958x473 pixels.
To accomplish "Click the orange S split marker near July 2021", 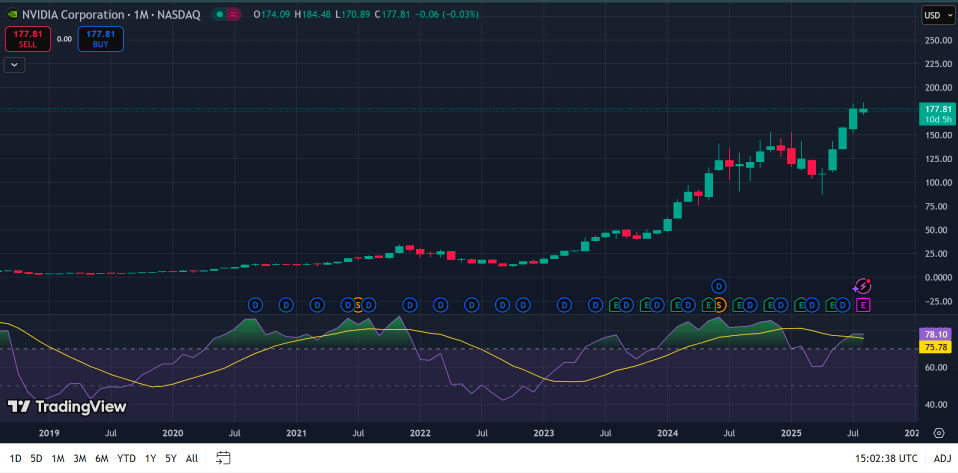I will click(358, 304).
